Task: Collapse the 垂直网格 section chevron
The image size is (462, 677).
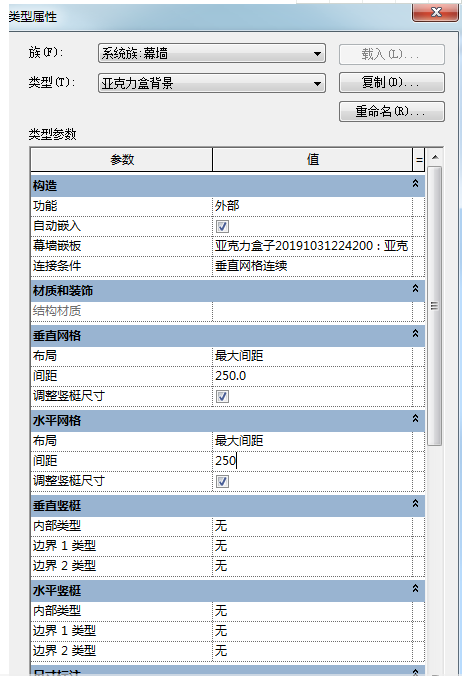Action: pyautogui.click(x=415, y=333)
